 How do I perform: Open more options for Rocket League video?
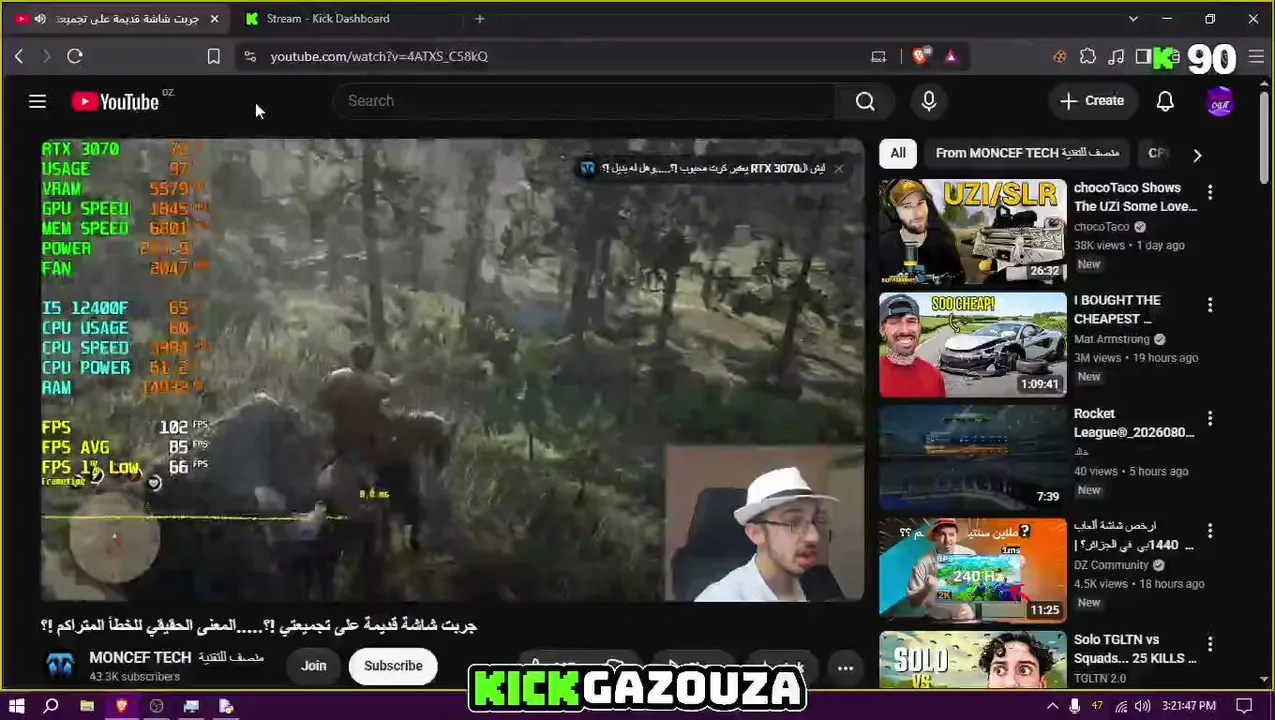pyautogui.click(x=1210, y=418)
